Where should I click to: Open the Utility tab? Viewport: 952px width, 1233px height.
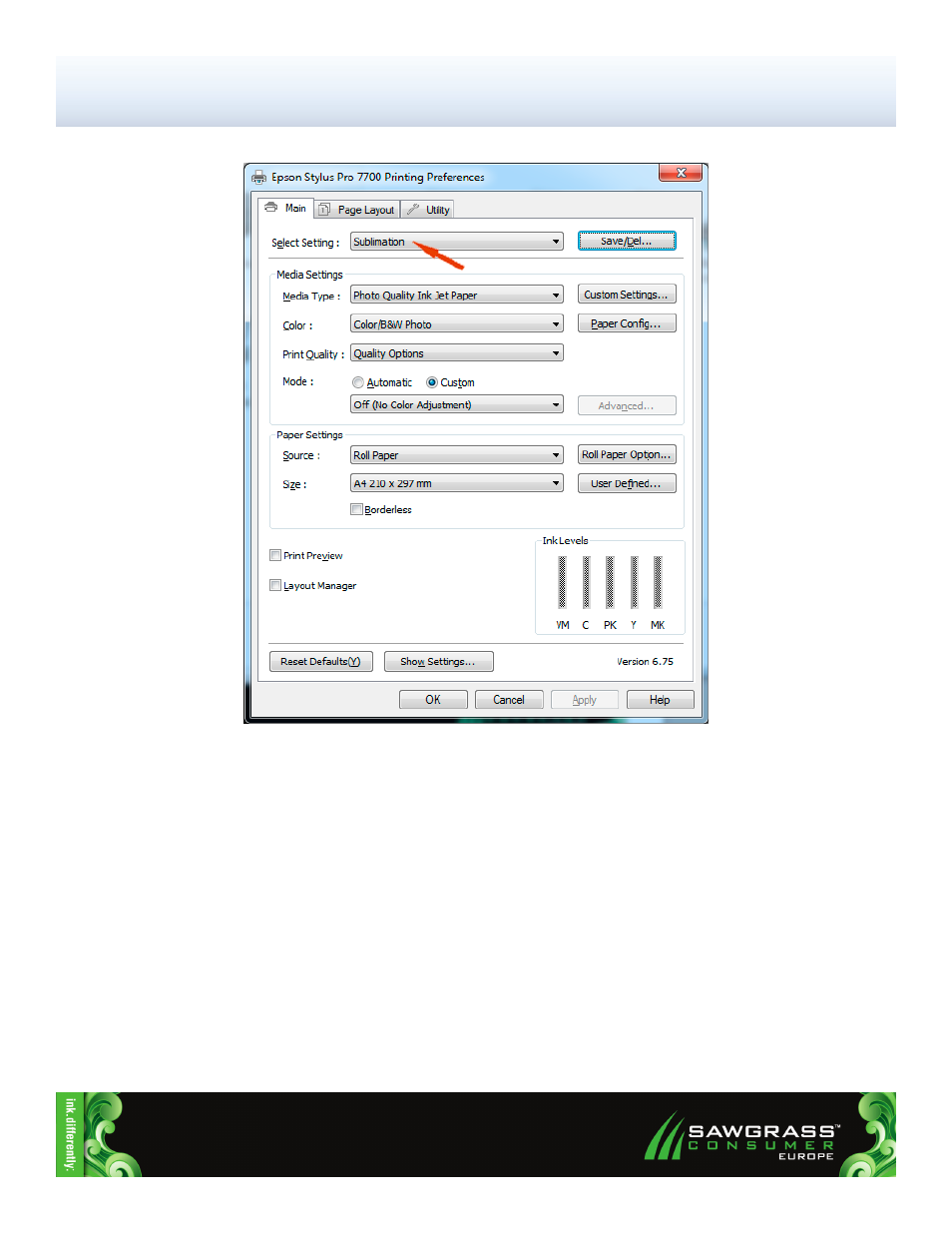point(428,210)
